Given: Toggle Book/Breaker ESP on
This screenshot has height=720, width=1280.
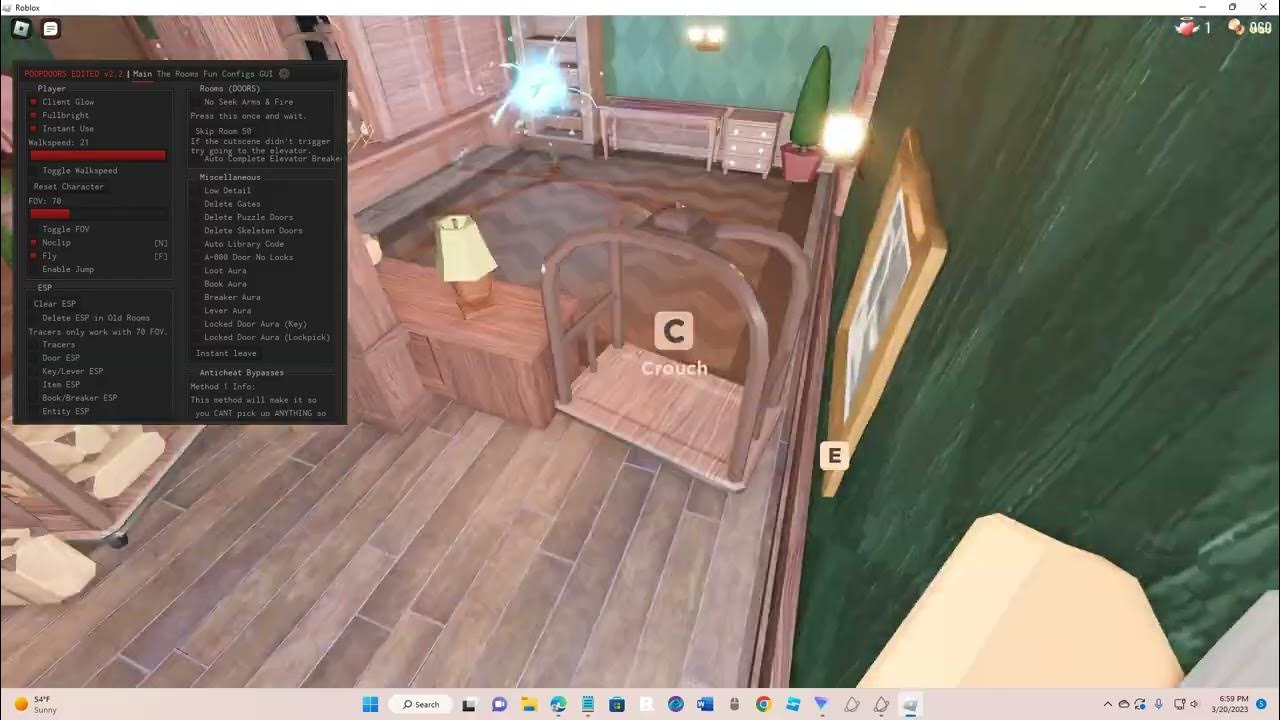Looking at the screenshot, I should click(x=34, y=398).
